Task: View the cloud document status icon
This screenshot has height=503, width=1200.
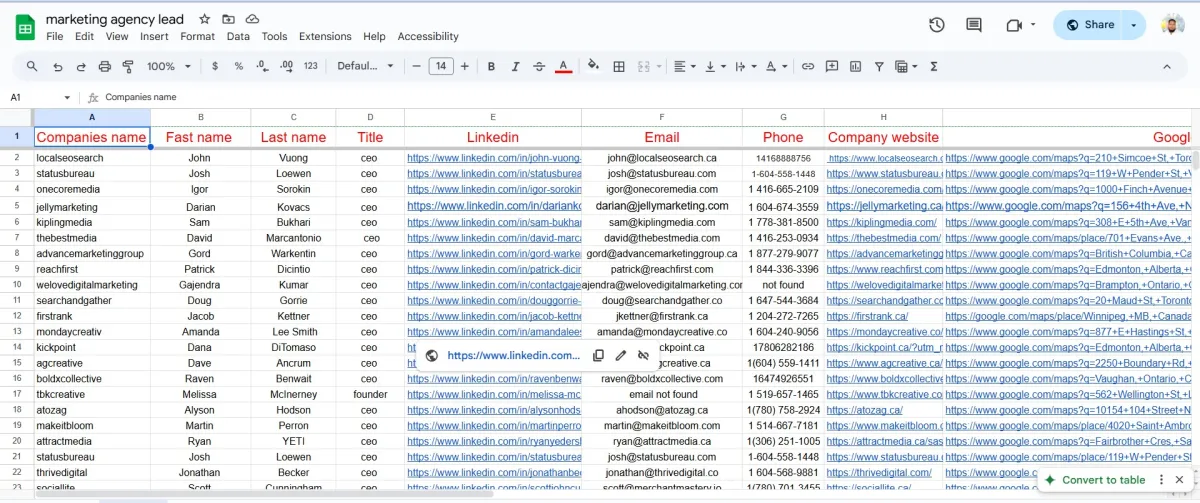Action: [x=253, y=19]
